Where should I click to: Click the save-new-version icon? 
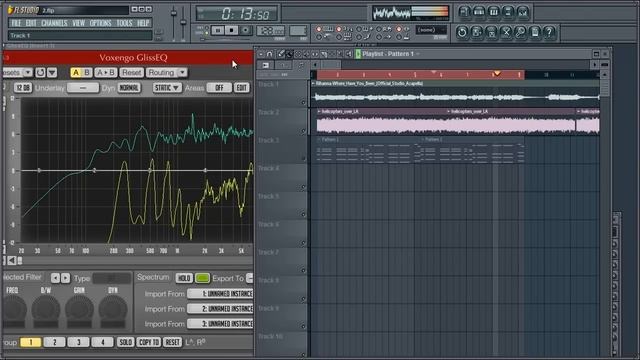click(477, 32)
